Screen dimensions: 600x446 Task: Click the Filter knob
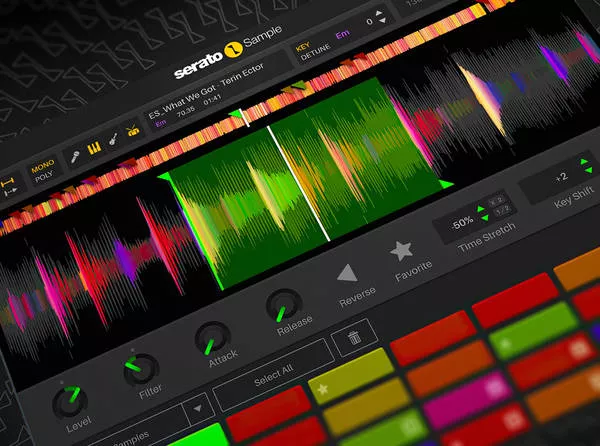tap(139, 369)
